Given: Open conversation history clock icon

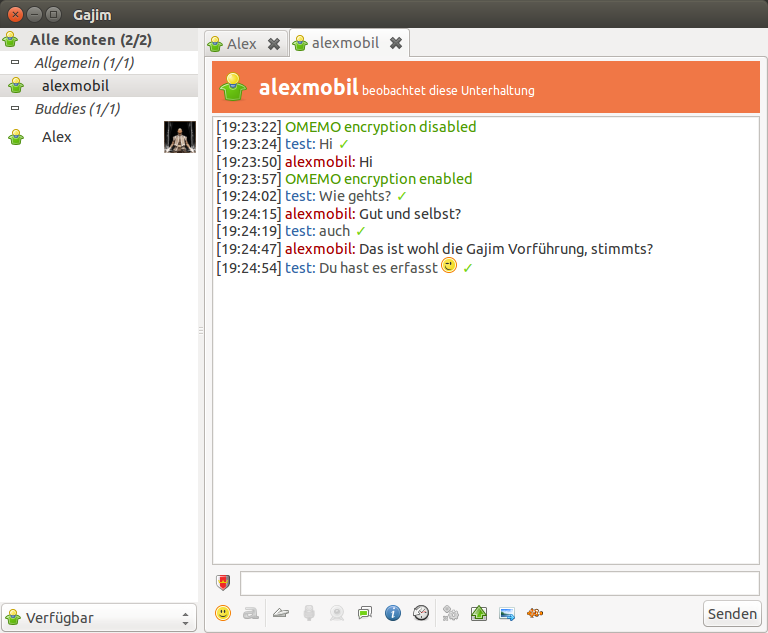Looking at the screenshot, I should coord(421,613).
